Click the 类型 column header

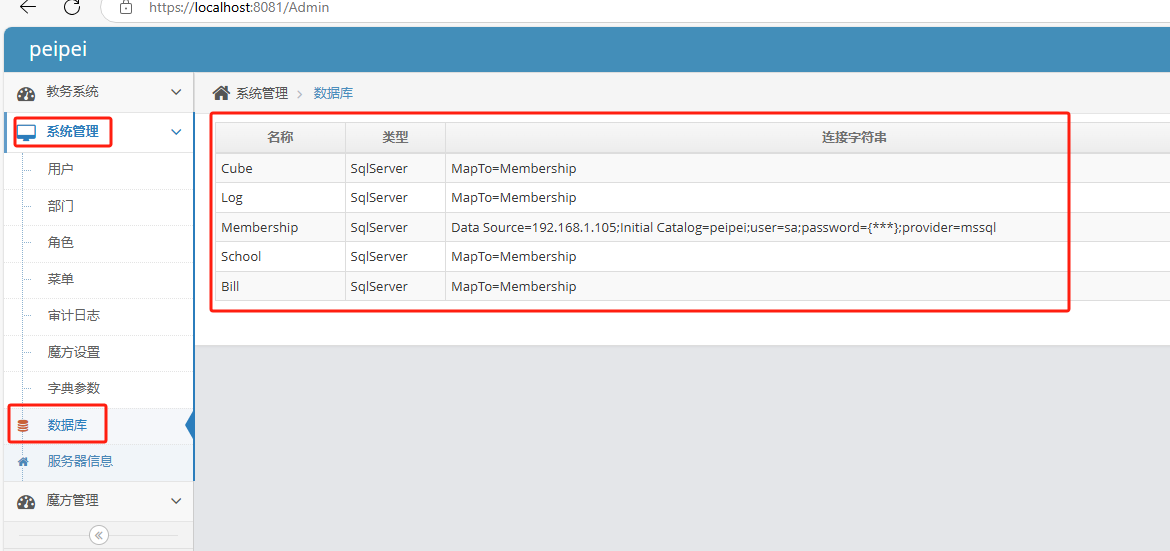(395, 138)
